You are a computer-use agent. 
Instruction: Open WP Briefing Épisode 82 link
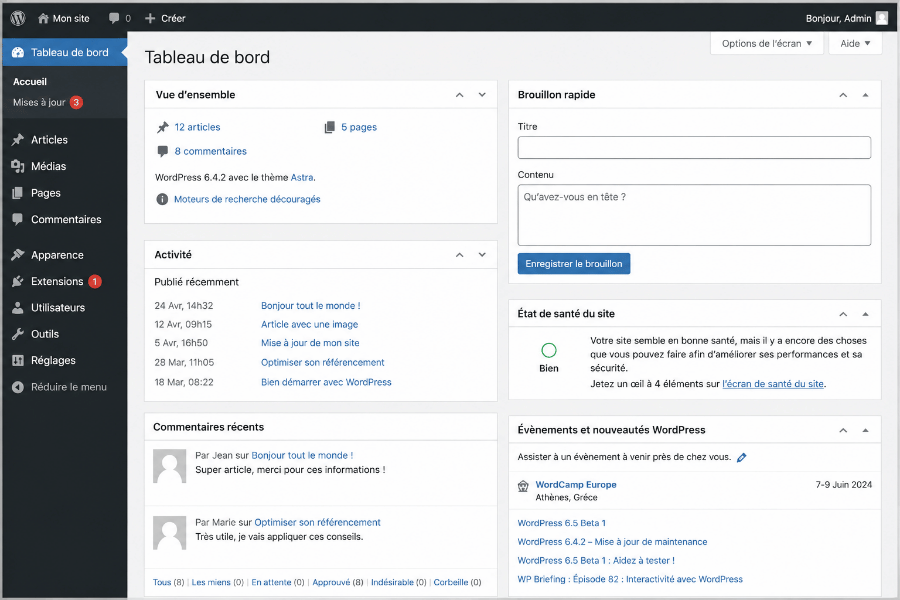point(630,579)
